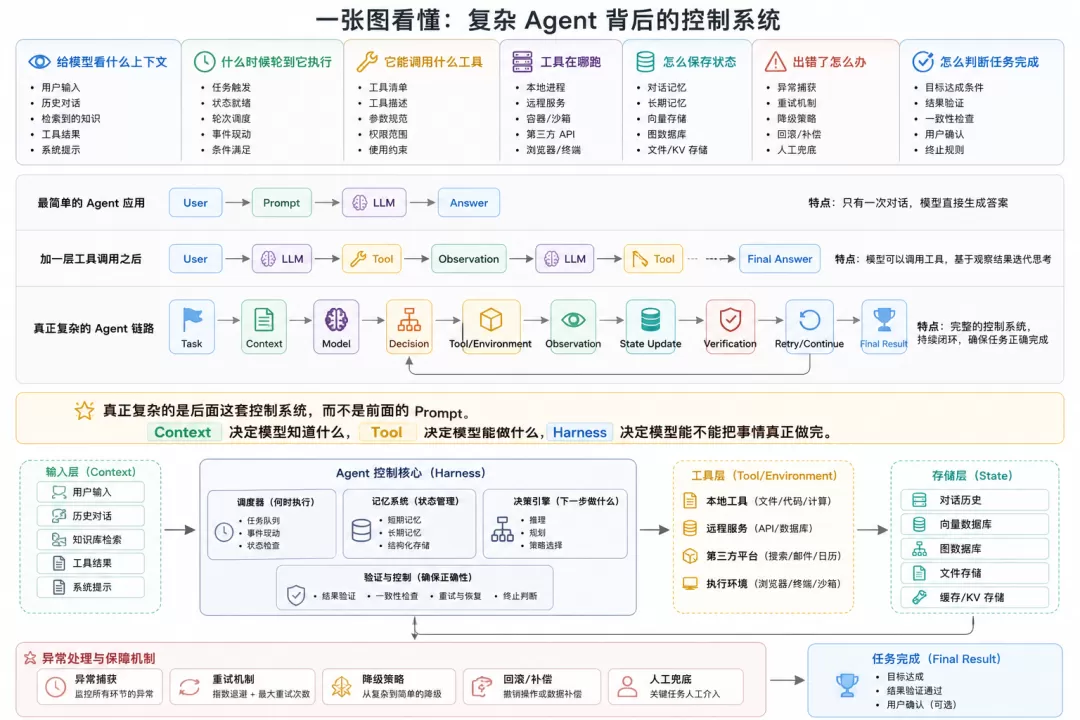This screenshot has height=720, width=1080.
Task: Click 文件存储 item in 存储层
Action: coord(975,573)
